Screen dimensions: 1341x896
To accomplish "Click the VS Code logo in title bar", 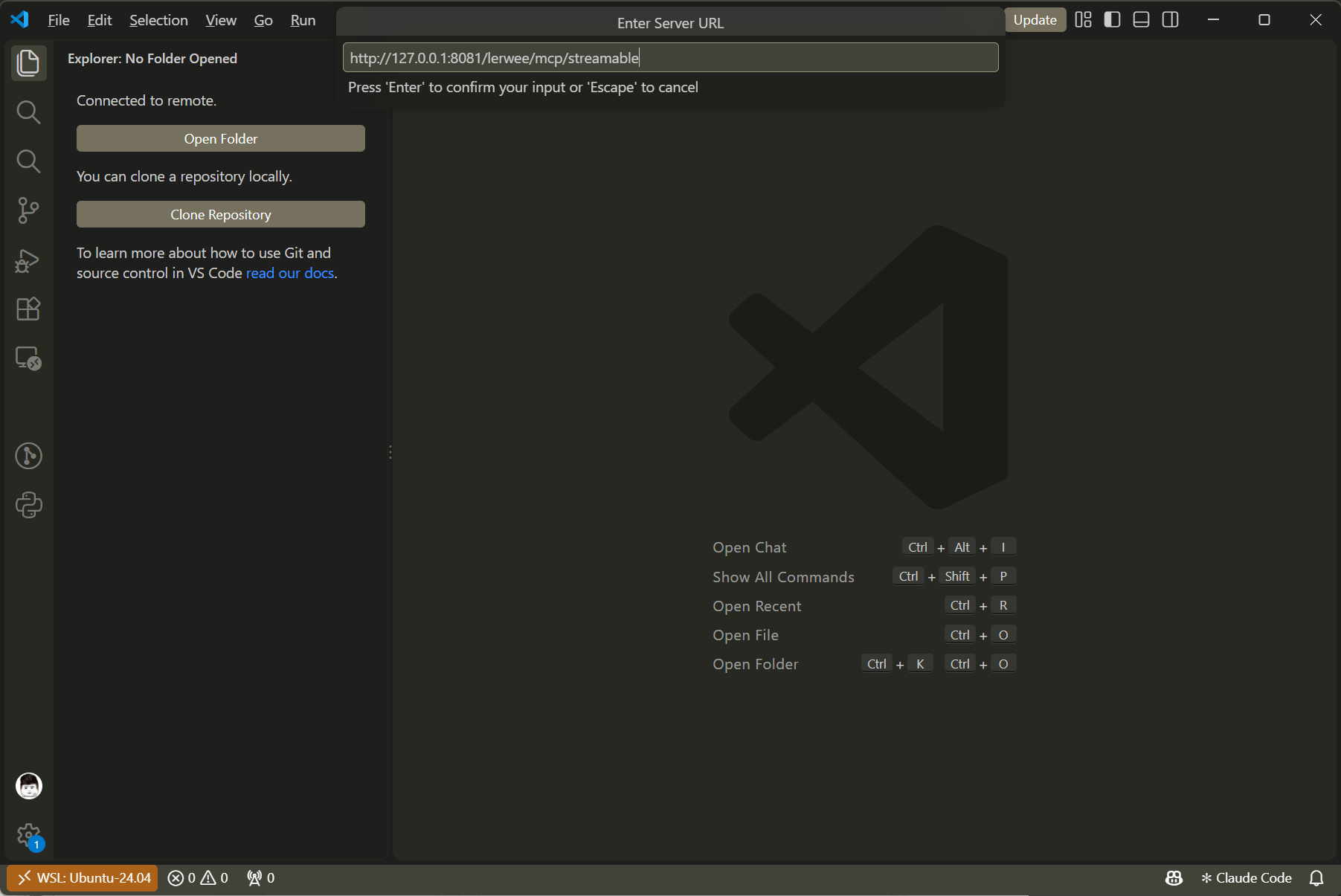I will click(x=20, y=20).
